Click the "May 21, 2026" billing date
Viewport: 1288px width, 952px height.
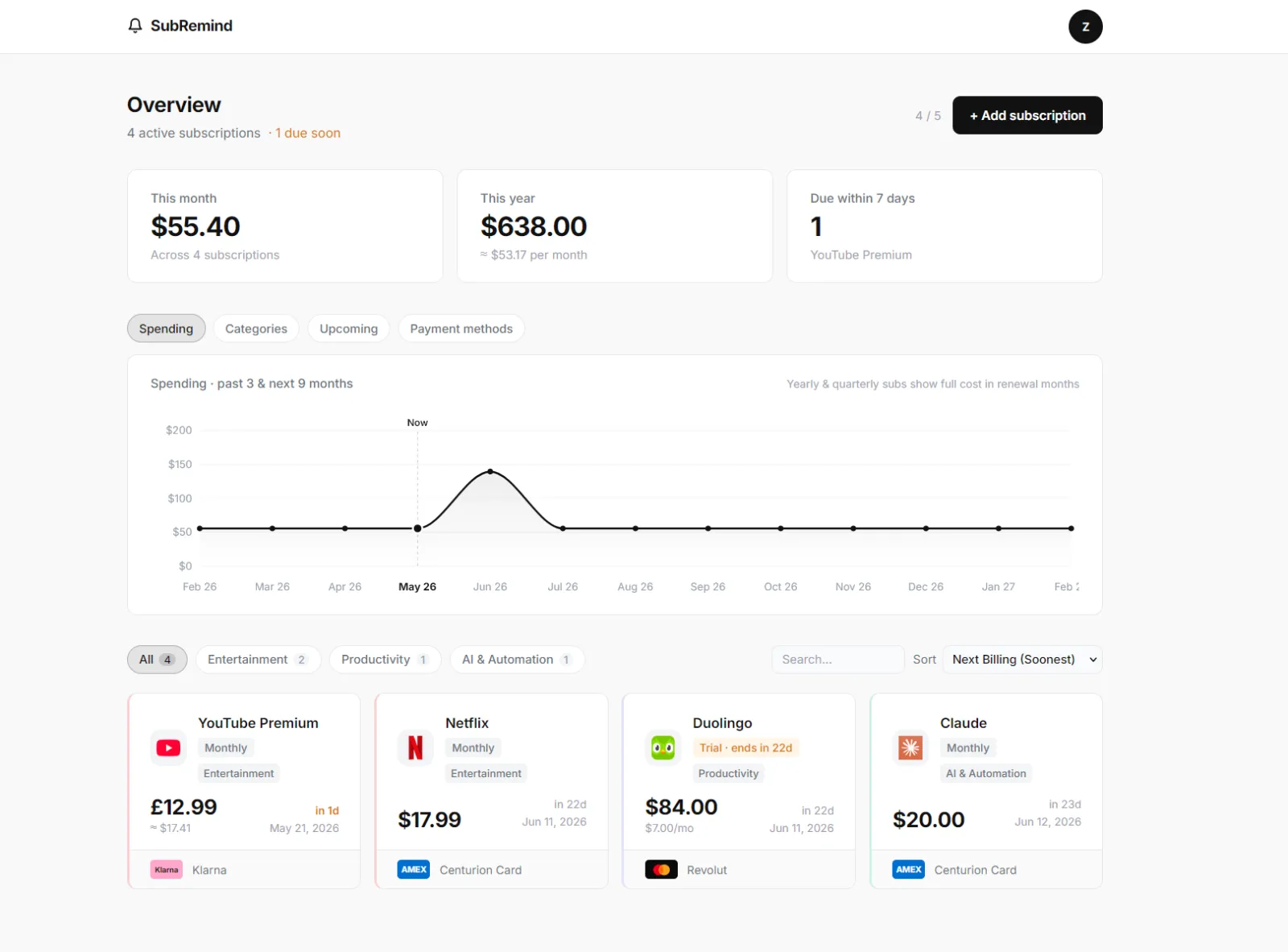(x=304, y=828)
